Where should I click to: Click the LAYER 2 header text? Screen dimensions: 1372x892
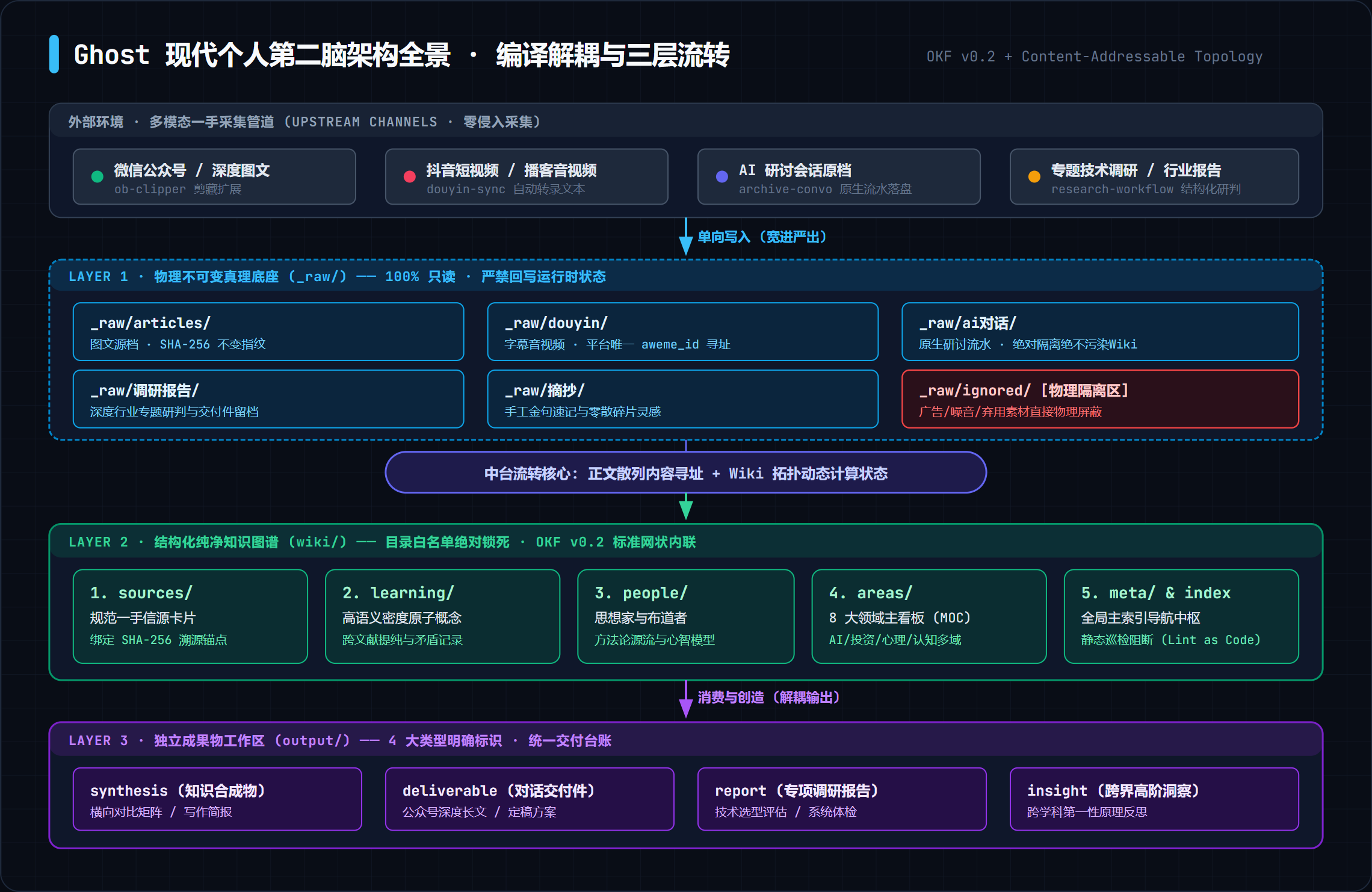click(382, 542)
